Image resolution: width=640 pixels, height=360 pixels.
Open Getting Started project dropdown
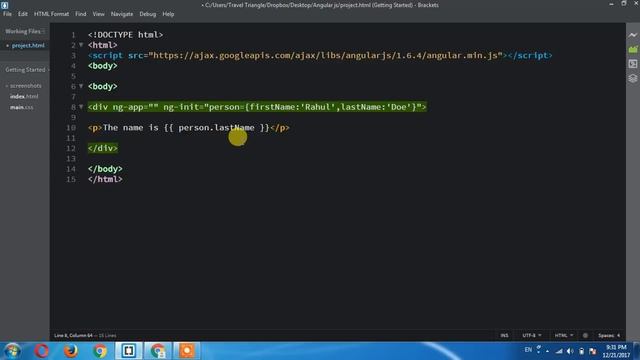point(27,70)
